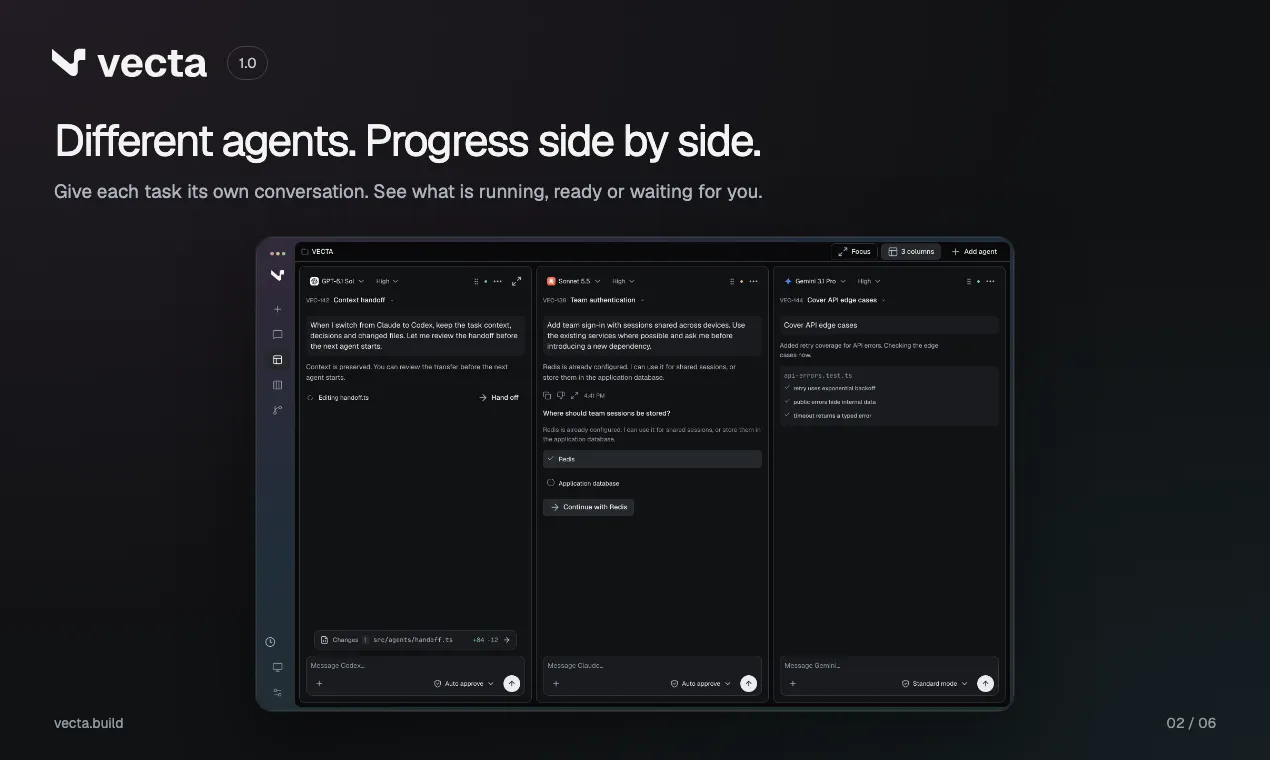Click the plus icon in the left sidebar
The width and height of the screenshot is (1270, 760).
pyautogui.click(x=277, y=309)
